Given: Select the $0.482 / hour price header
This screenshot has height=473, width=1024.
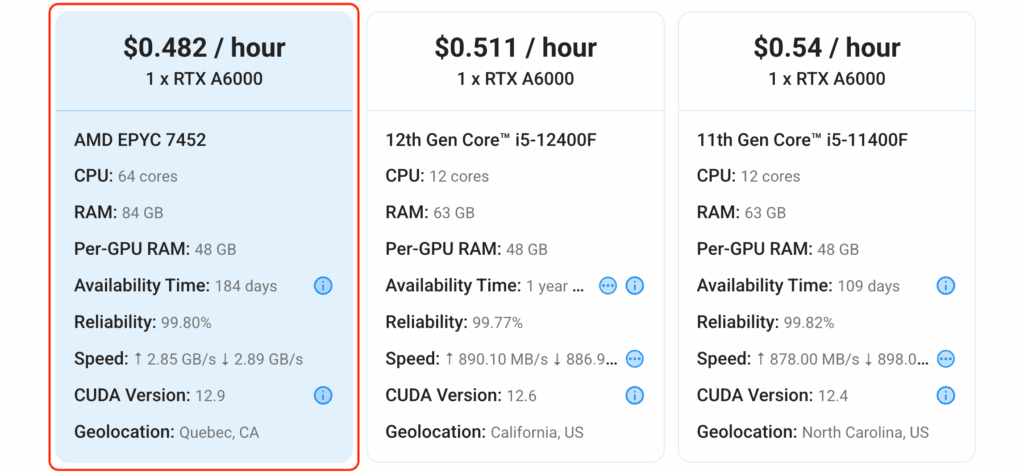Looking at the screenshot, I should click(x=204, y=47).
